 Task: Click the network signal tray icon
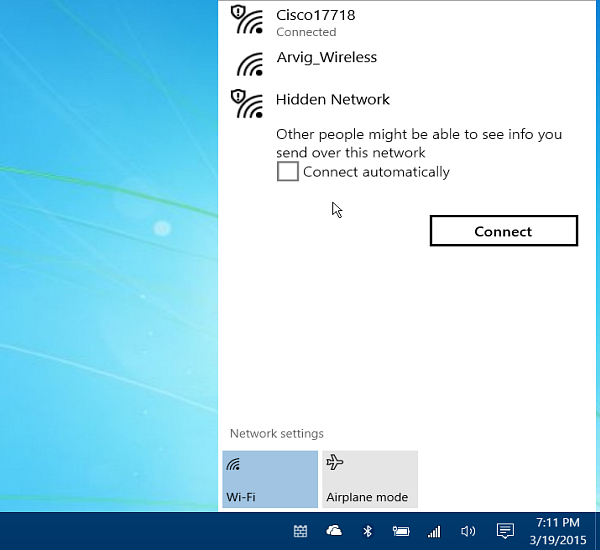[x=434, y=531]
